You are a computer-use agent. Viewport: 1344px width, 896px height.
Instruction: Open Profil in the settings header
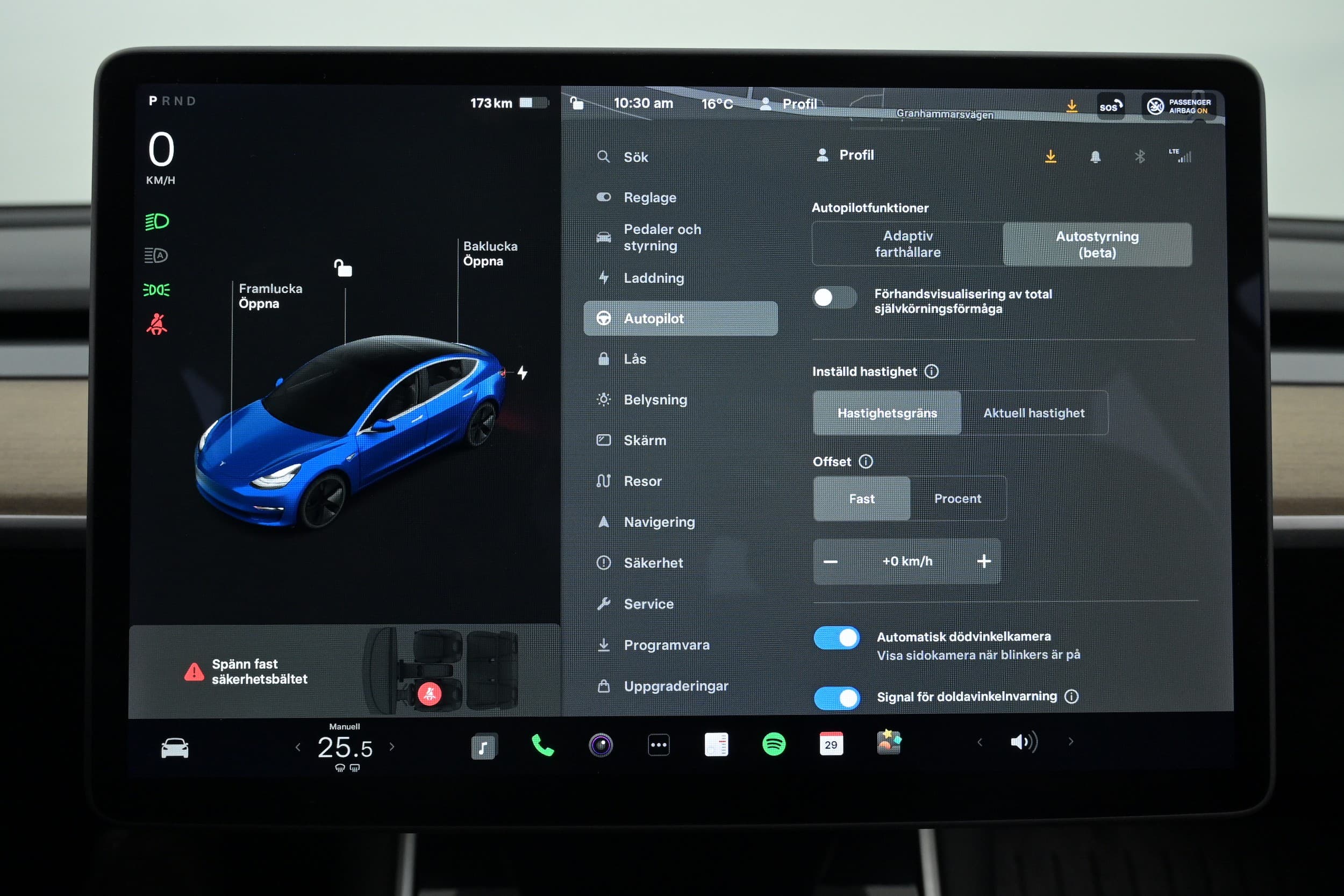tap(845, 155)
